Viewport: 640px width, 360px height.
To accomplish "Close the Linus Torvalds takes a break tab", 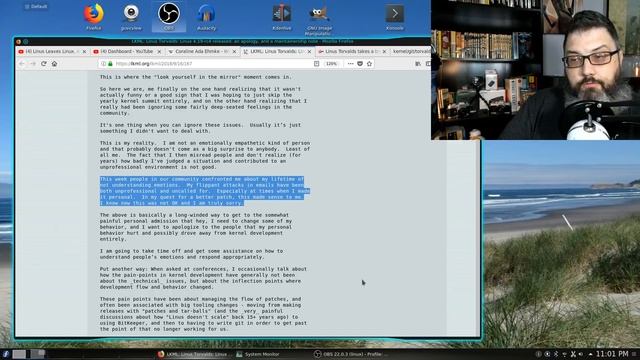I will 384,51.
